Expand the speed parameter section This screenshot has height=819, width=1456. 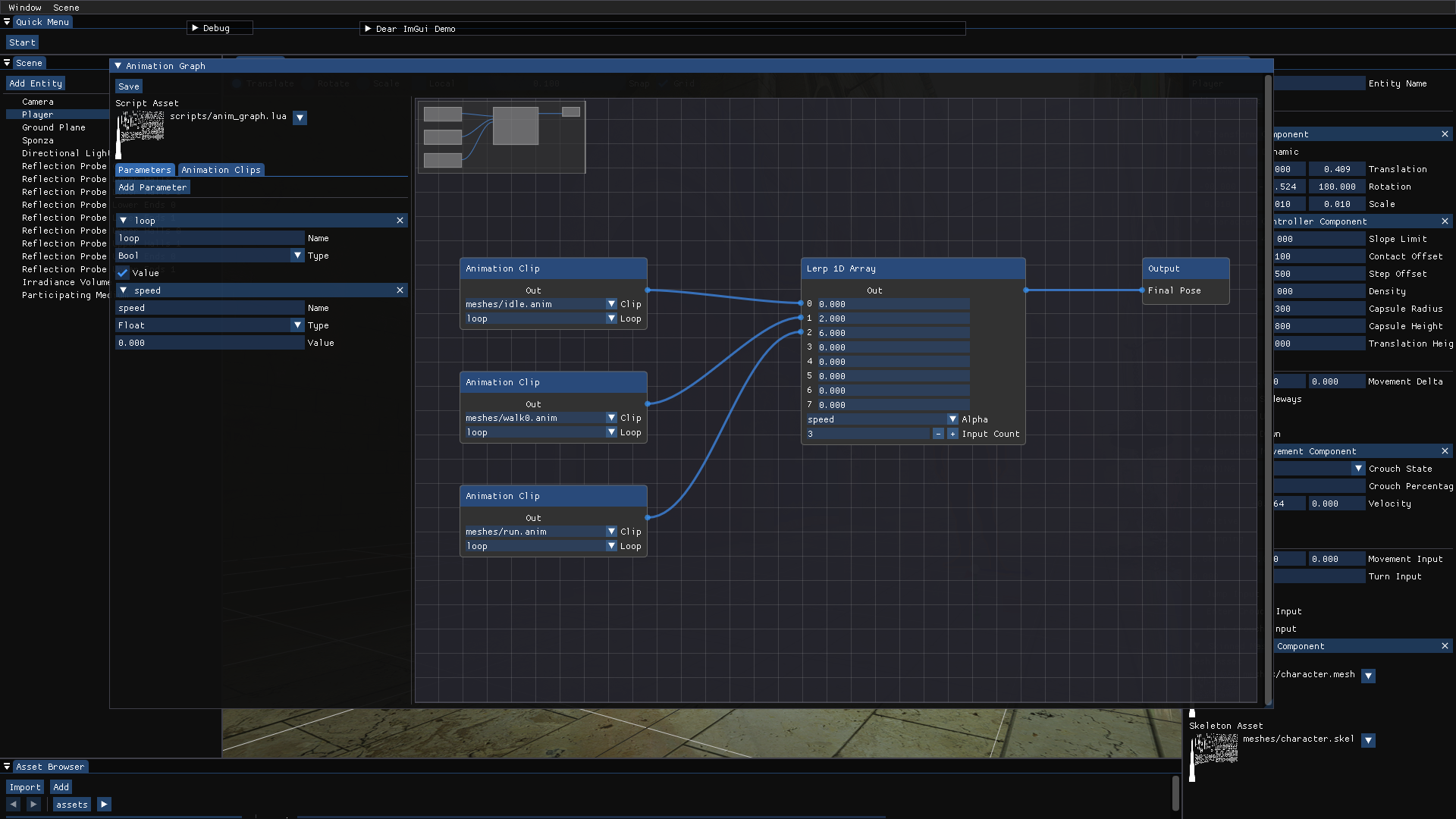point(123,290)
